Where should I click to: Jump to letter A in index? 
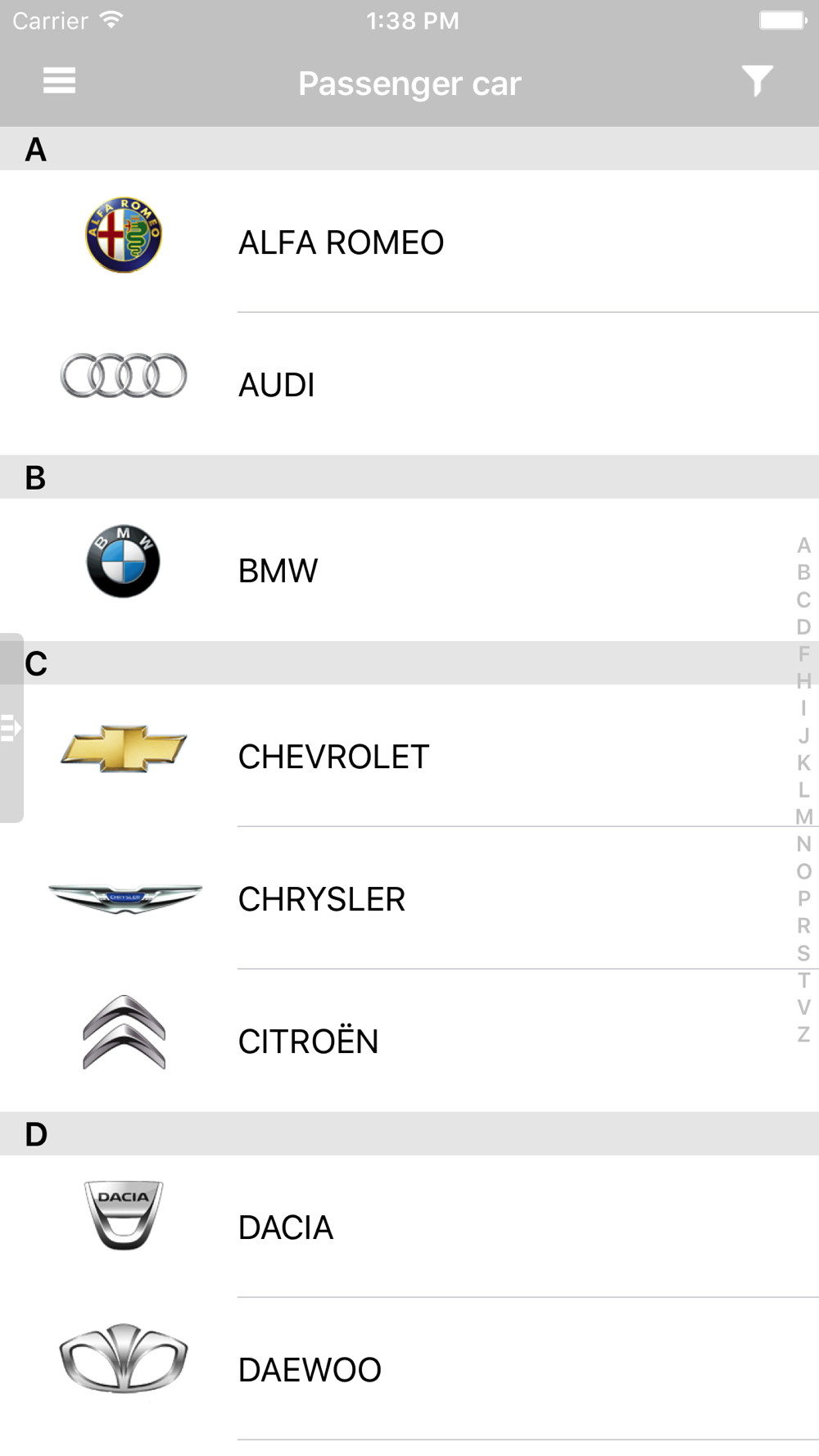coord(803,545)
